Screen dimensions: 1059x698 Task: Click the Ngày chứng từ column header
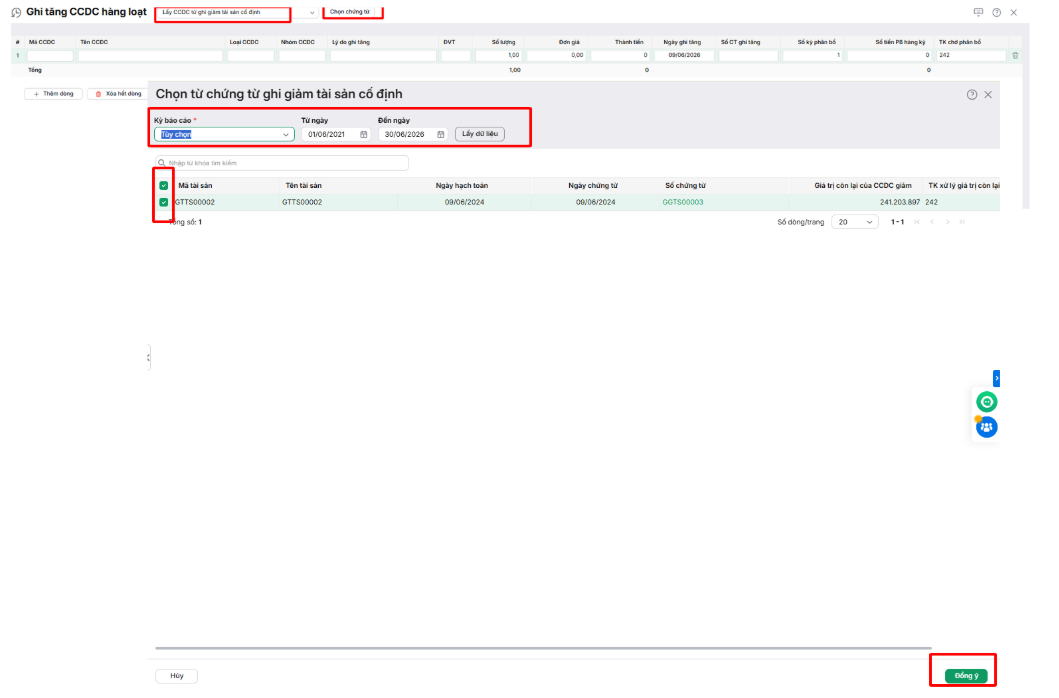click(x=593, y=185)
